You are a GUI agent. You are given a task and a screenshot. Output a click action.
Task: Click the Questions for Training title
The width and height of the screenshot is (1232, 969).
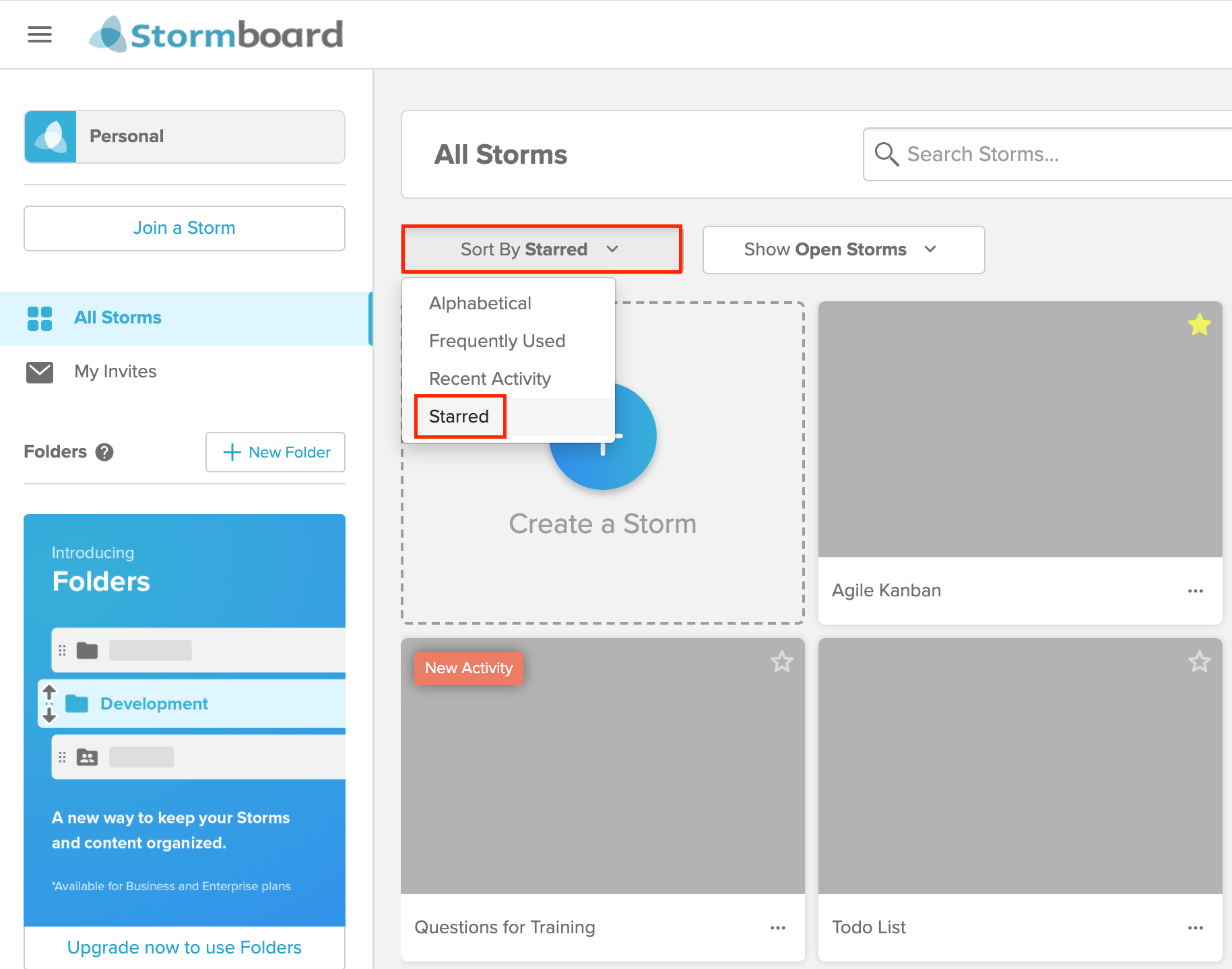(x=505, y=928)
